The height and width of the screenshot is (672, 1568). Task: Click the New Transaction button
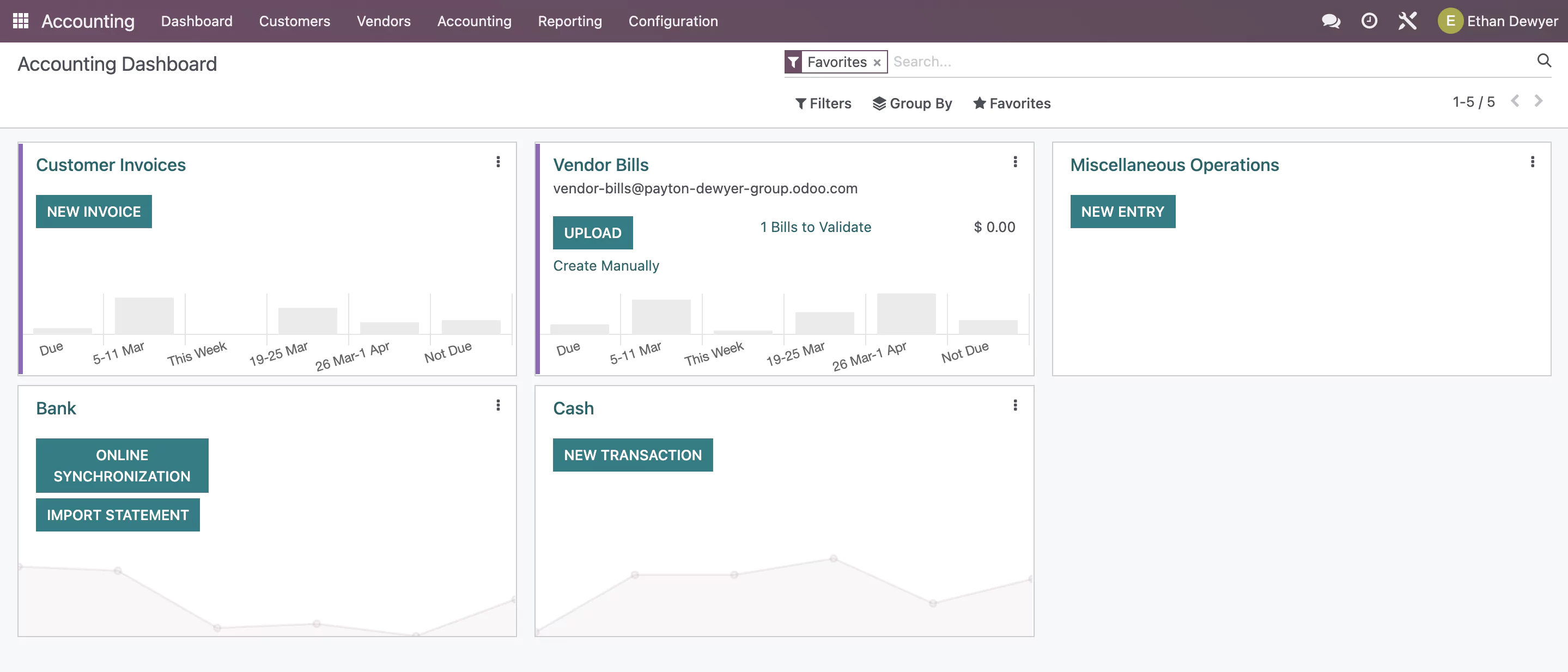pos(633,455)
